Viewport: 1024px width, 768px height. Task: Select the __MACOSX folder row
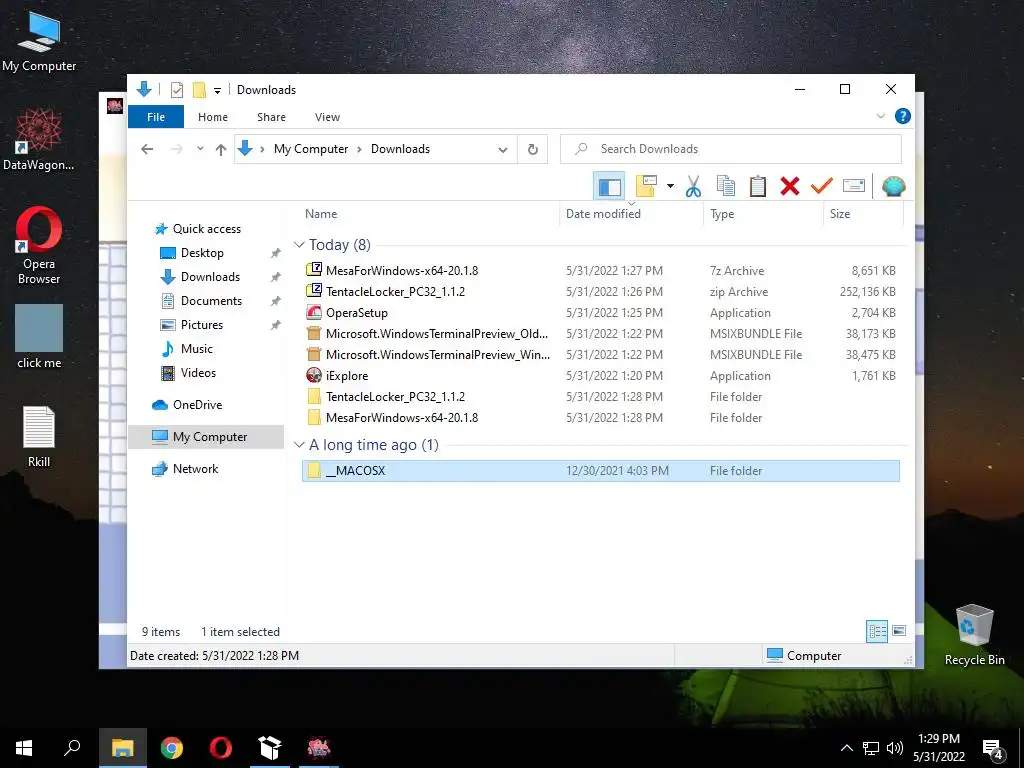tap(601, 471)
